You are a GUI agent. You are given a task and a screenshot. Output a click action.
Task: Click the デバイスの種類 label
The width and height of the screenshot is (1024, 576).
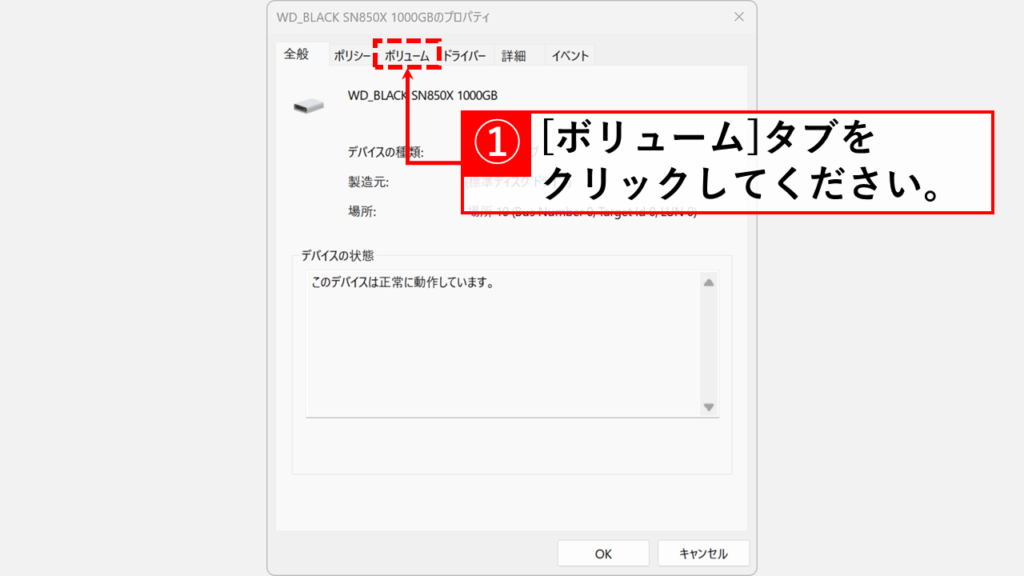(x=385, y=153)
